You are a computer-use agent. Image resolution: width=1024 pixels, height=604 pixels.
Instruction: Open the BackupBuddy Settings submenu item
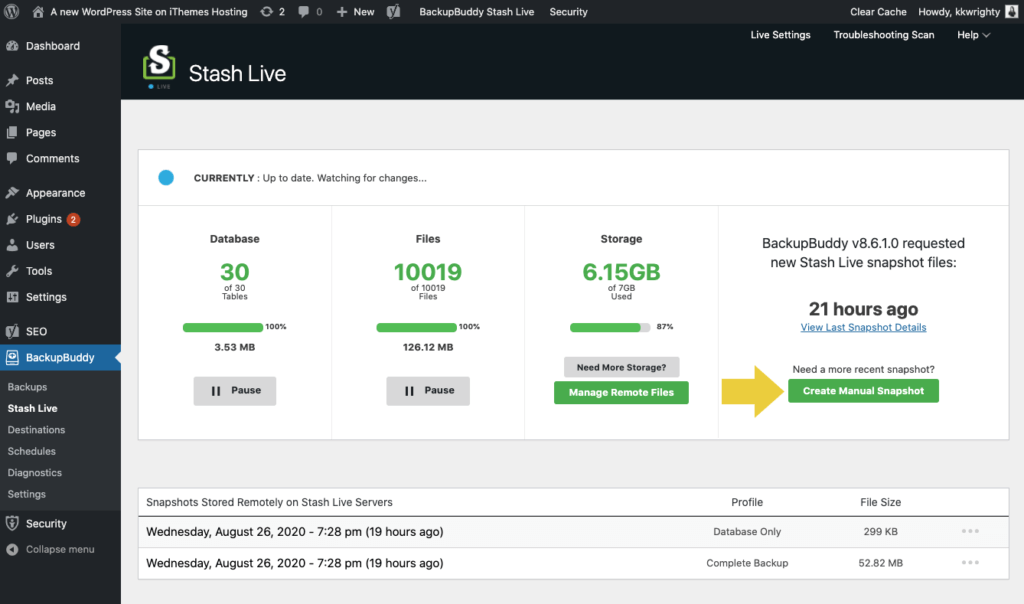pyautogui.click(x=27, y=494)
